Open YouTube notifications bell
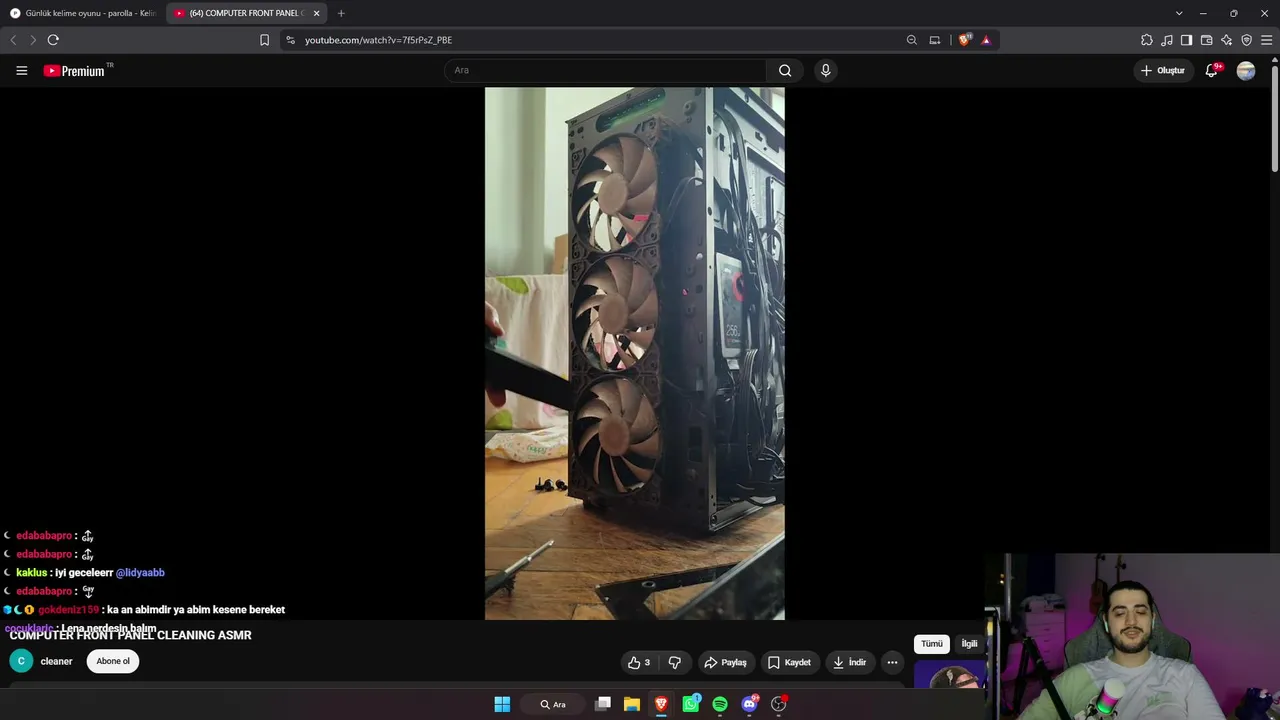The width and height of the screenshot is (1280, 720). point(1212,70)
